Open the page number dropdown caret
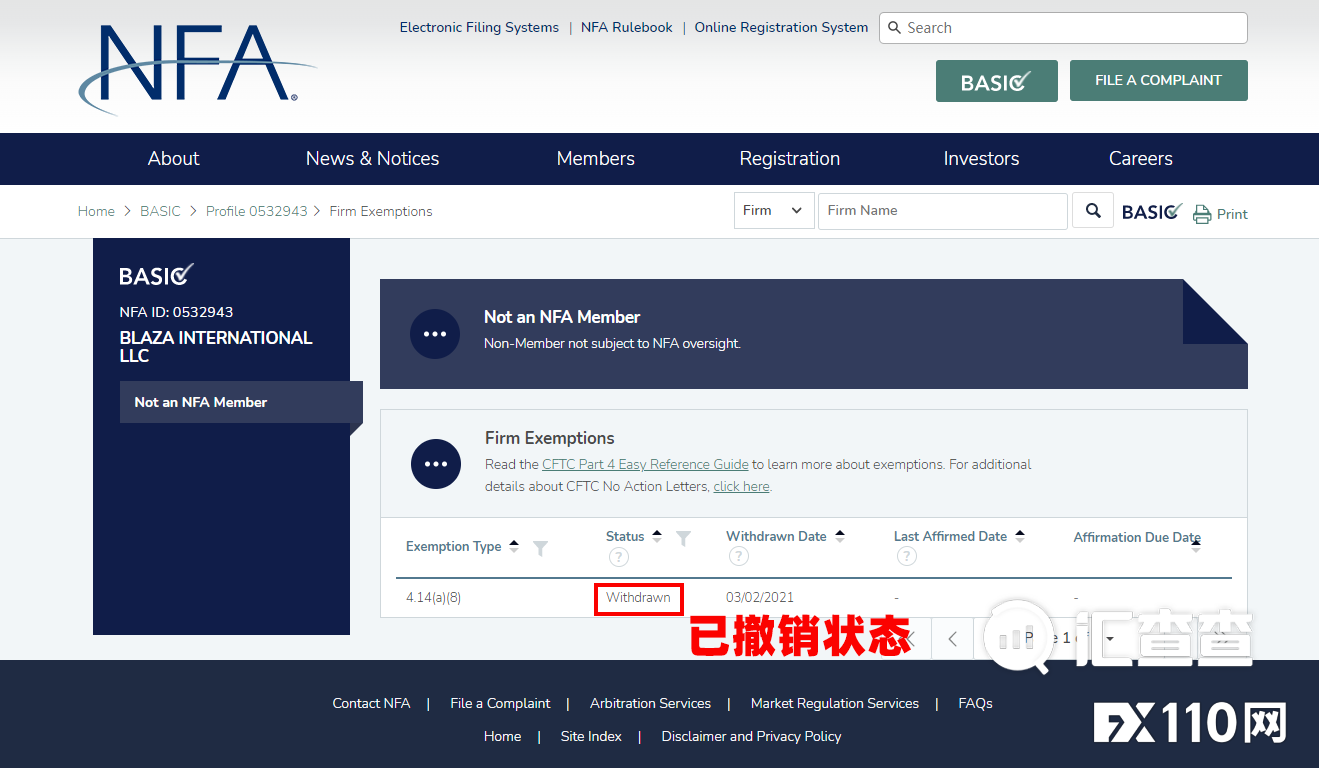Image resolution: width=1319 pixels, height=768 pixels. pyautogui.click(x=1110, y=639)
